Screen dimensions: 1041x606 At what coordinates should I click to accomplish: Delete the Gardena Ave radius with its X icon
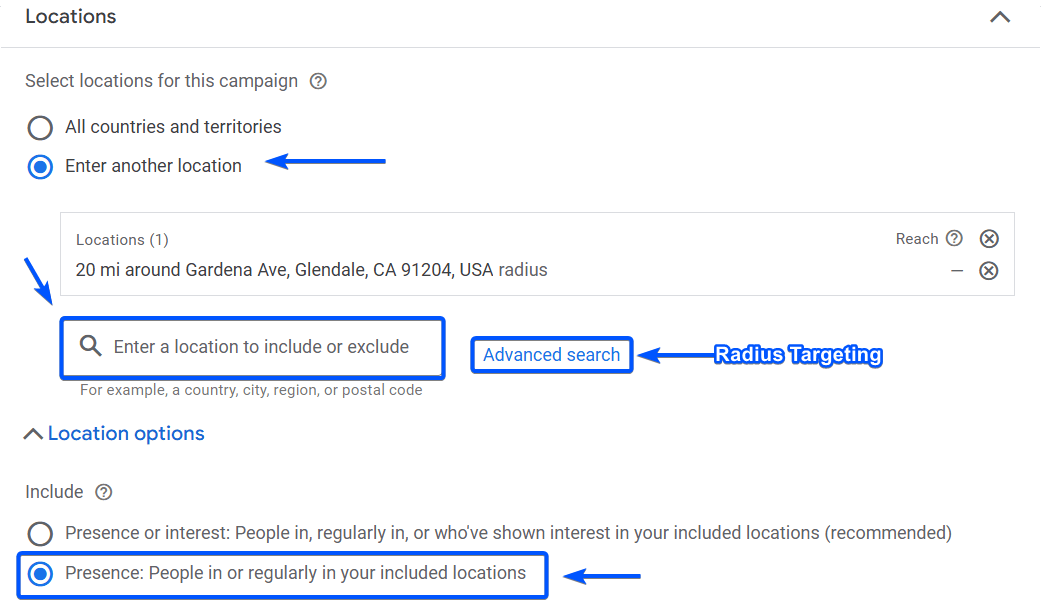coord(989,270)
